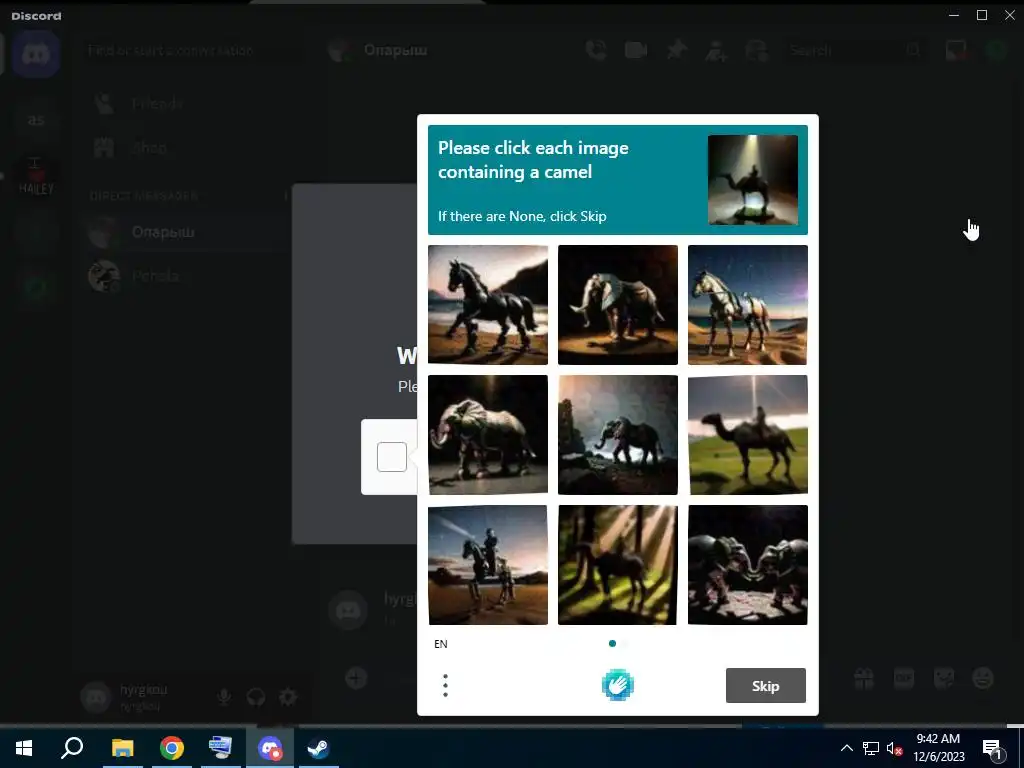The width and height of the screenshot is (1024, 768).
Task: Open the 'as' server icon
Action: (x=36, y=120)
